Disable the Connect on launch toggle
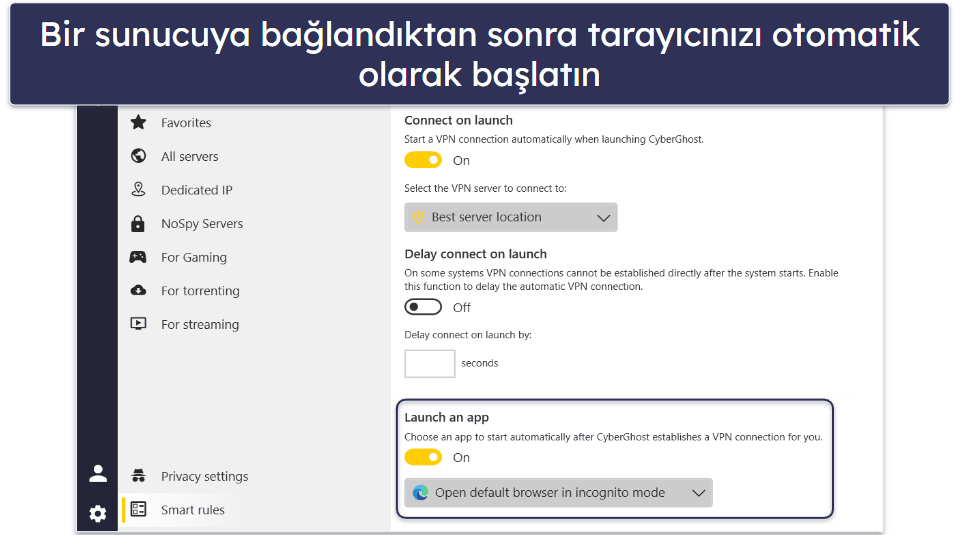The image size is (963, 535). [423, 160]
